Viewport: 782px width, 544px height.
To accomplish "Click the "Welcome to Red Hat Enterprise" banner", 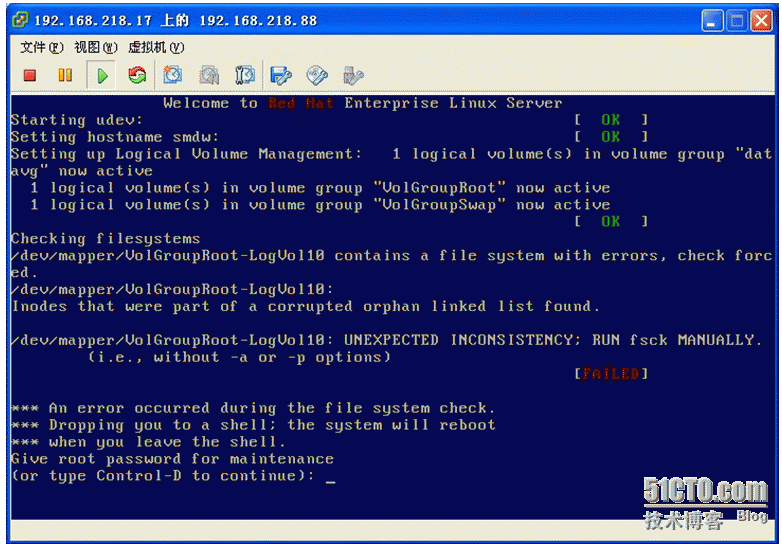I will pyautogui.click(x=363, y=103).
